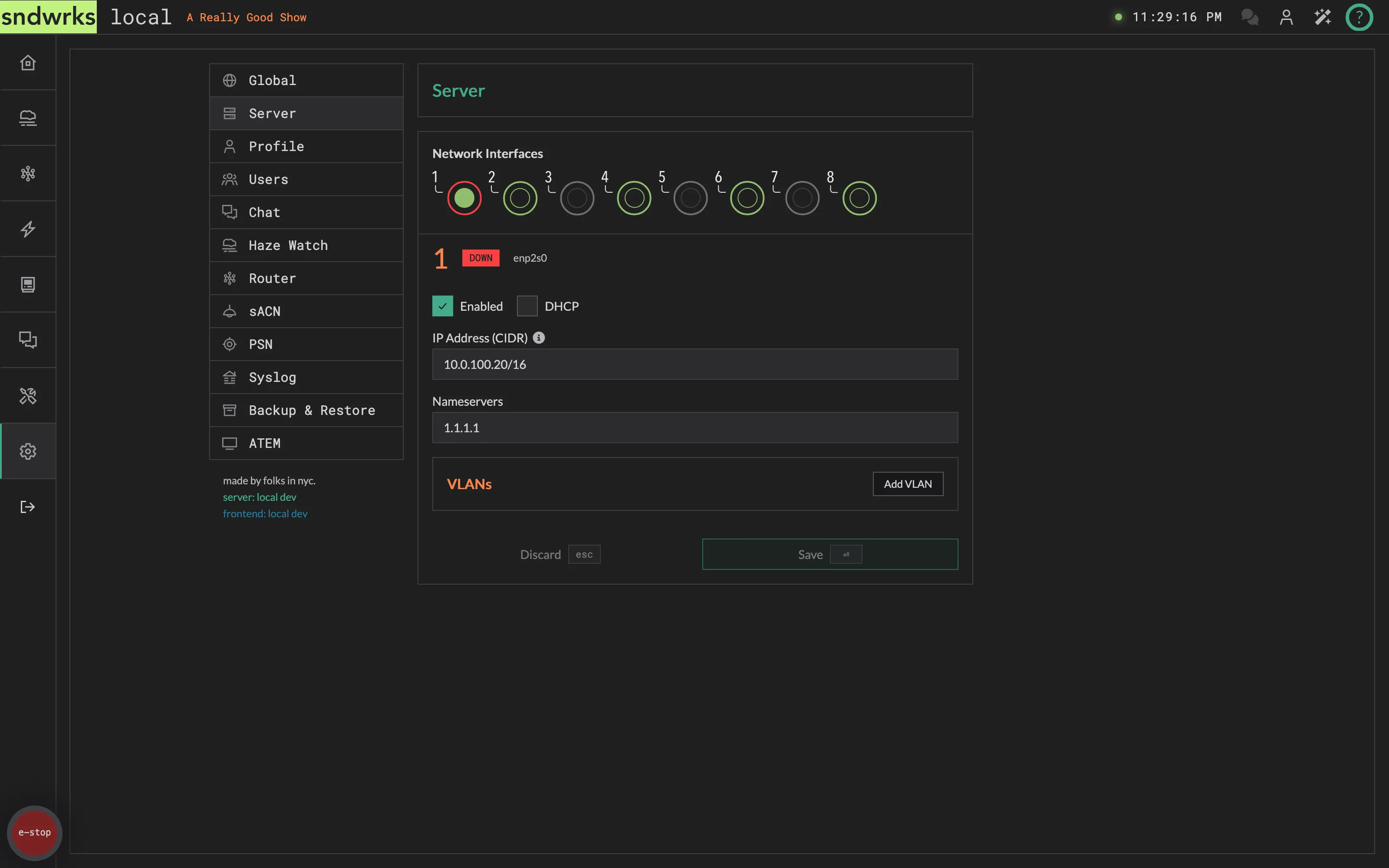This screenshot has height=868, width=1389.
Task: Select network interface 5
Action: (690, 198)
